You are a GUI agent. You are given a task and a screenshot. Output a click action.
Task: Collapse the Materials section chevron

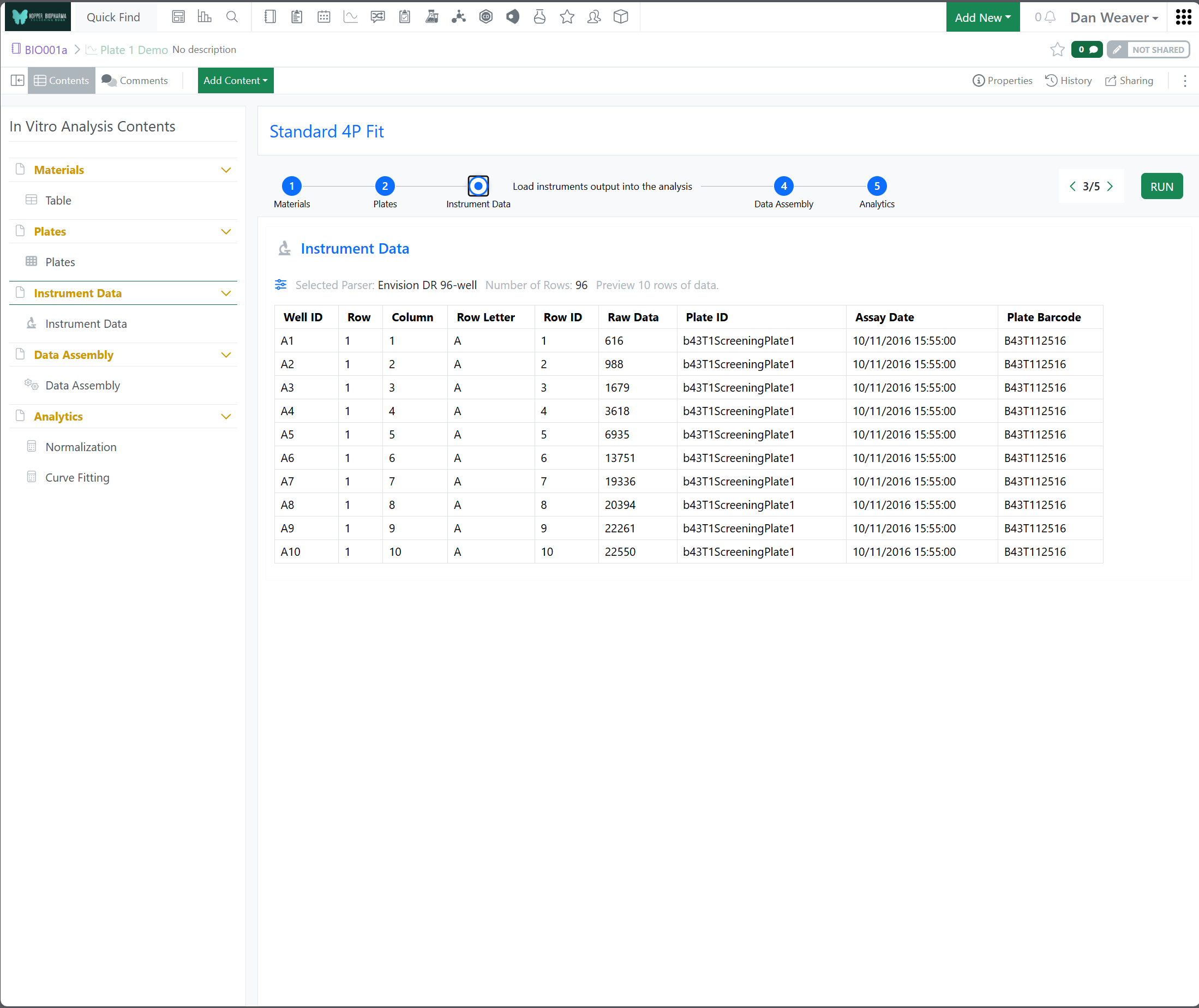pyautogui.click(x=226, y=170)
